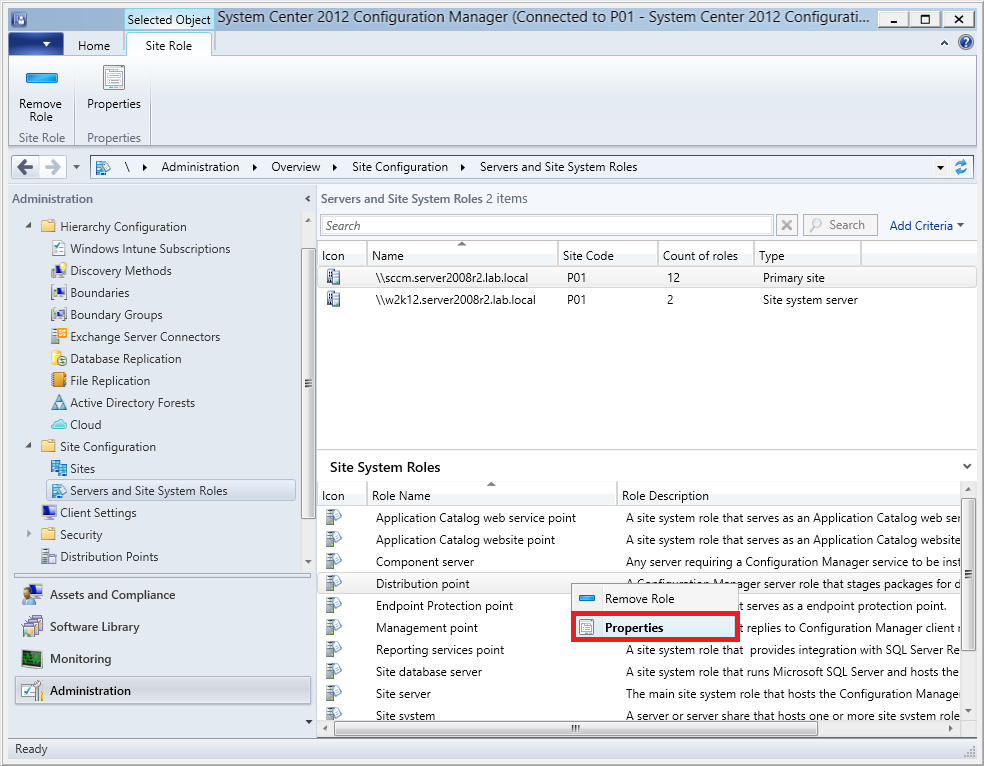Viewport: 984px width, 766px height.
Task: Click the Exchange Server Connectors icon
Action: point(59,336)
